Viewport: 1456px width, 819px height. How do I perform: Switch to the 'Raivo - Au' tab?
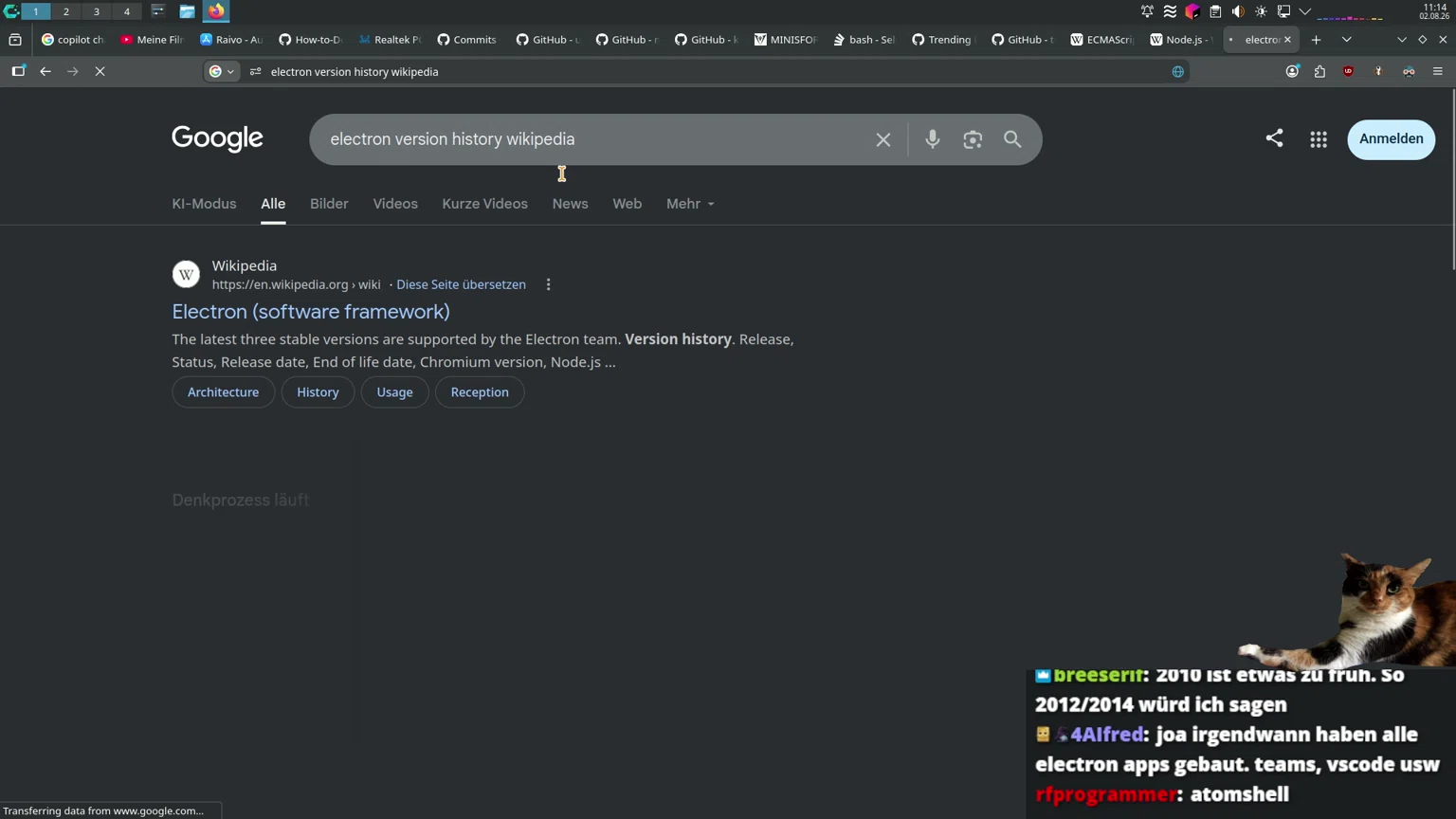pyautogui.click(x=231, y=40)
